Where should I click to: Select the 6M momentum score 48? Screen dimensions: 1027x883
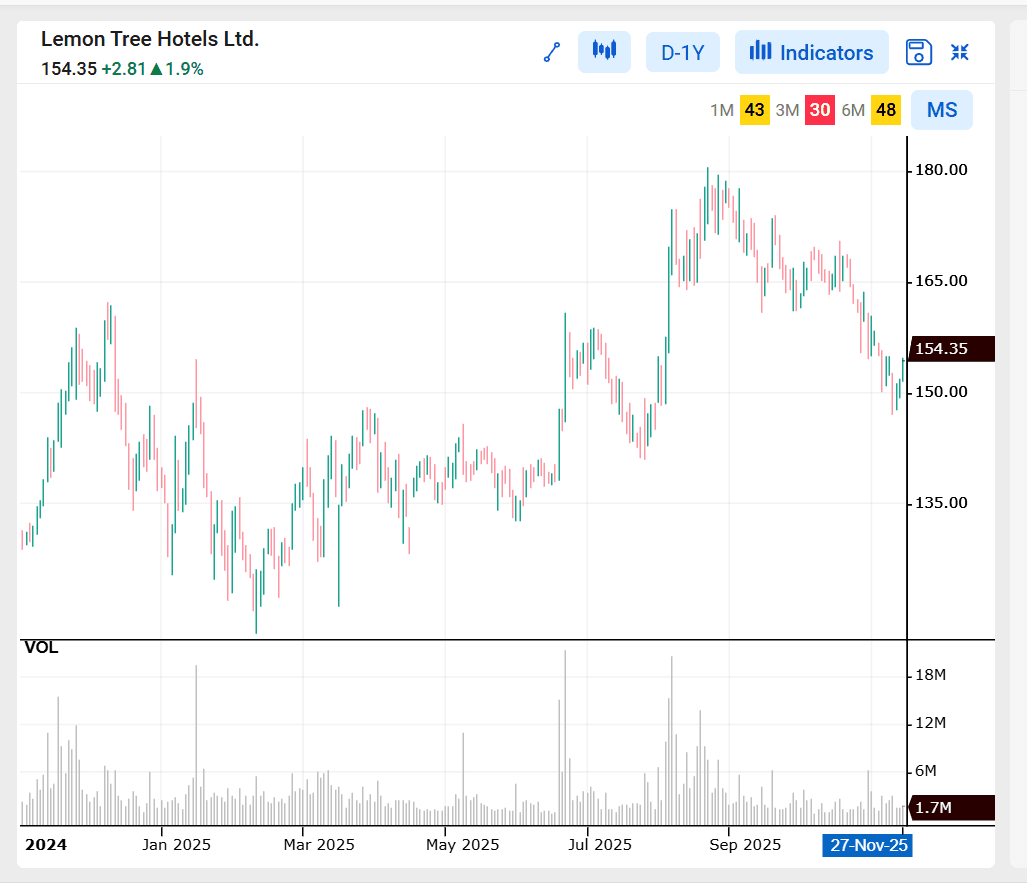pos(886,110)
